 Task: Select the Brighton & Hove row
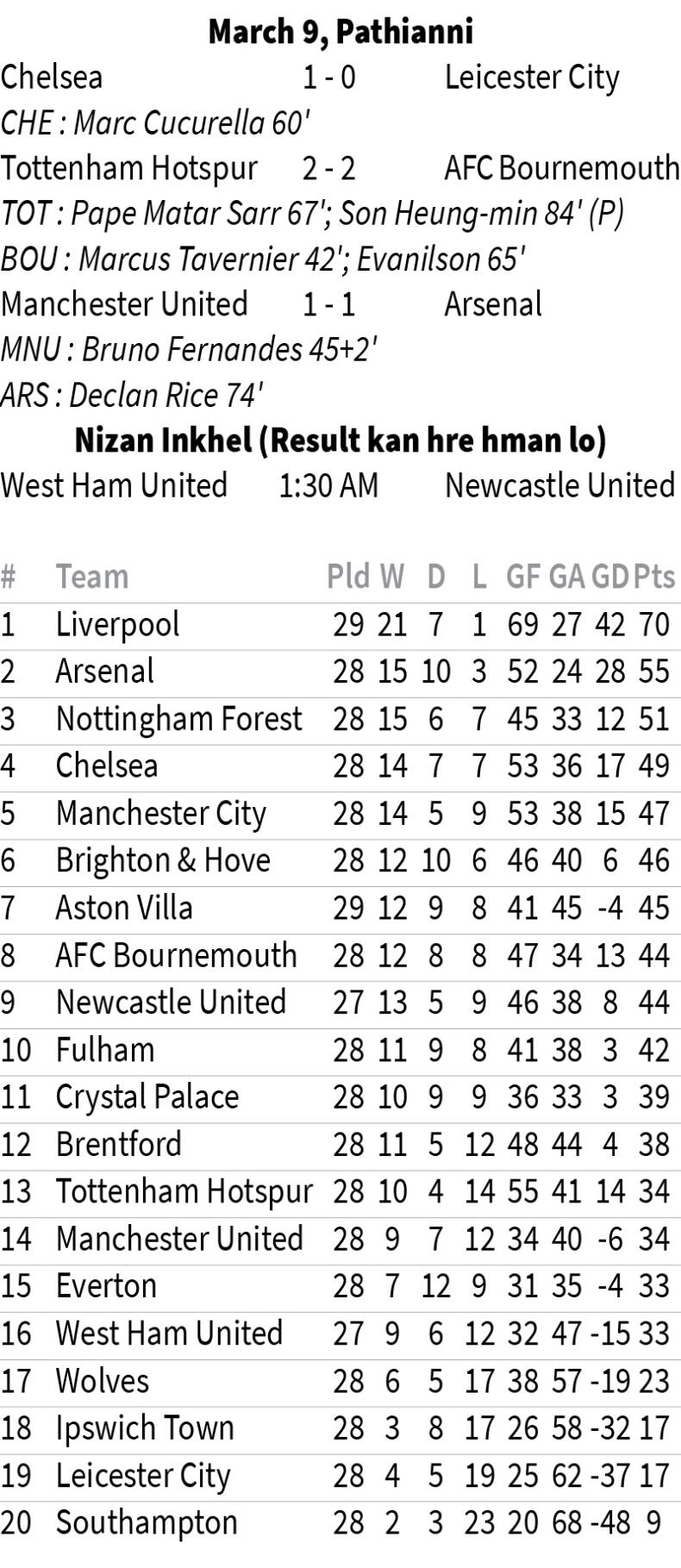[x=340, y=860]
